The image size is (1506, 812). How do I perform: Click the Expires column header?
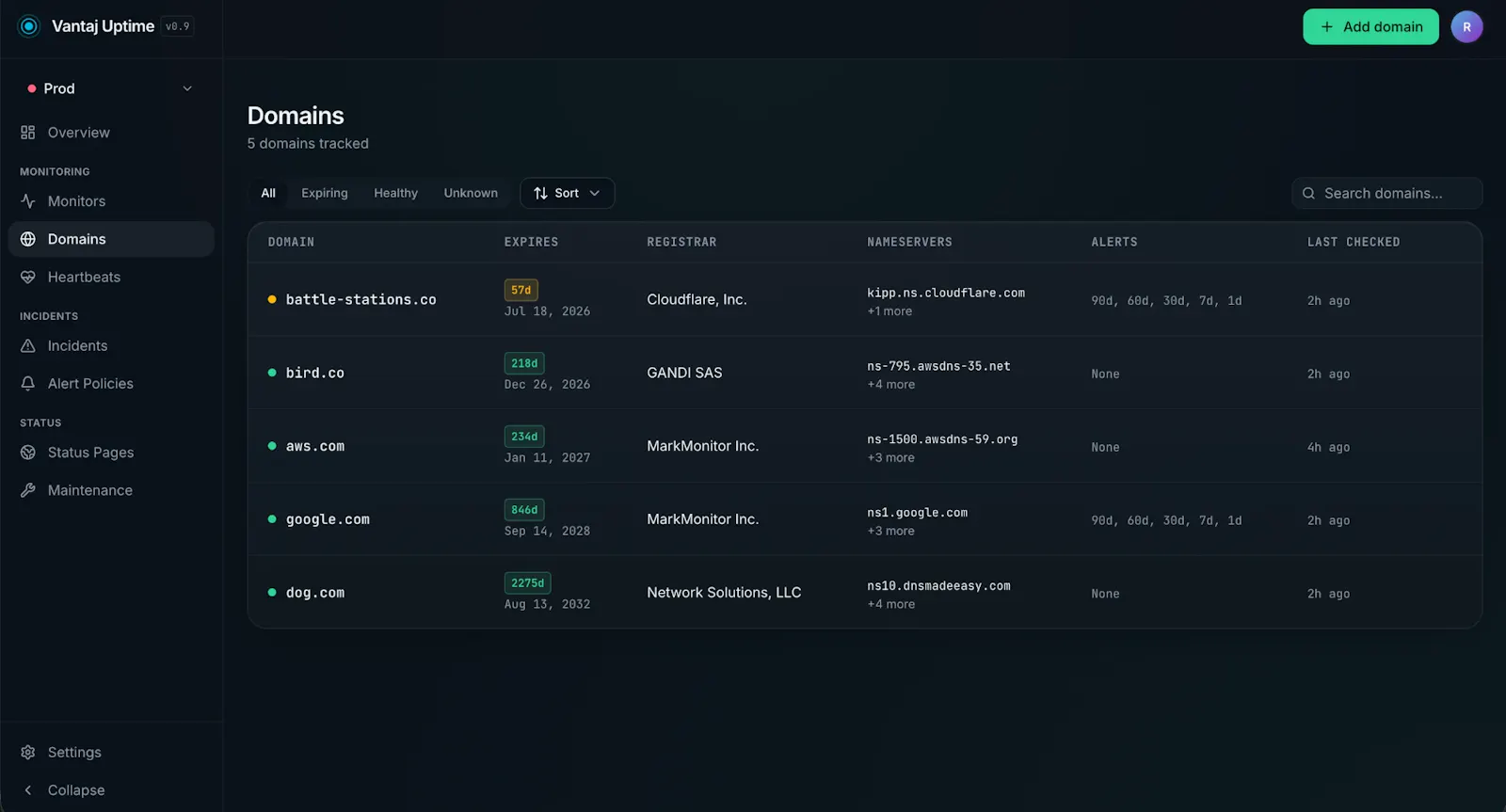coord(531,242)
